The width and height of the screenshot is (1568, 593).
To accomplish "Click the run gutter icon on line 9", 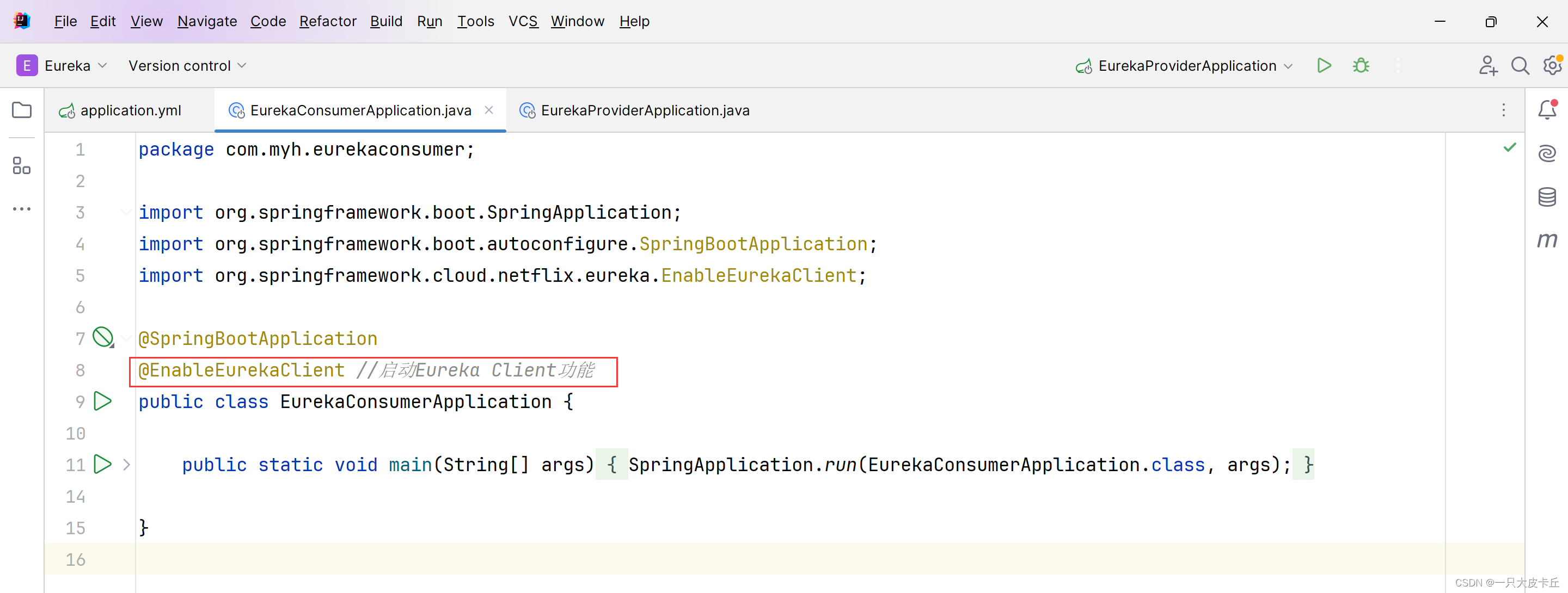I will point(103,401).
